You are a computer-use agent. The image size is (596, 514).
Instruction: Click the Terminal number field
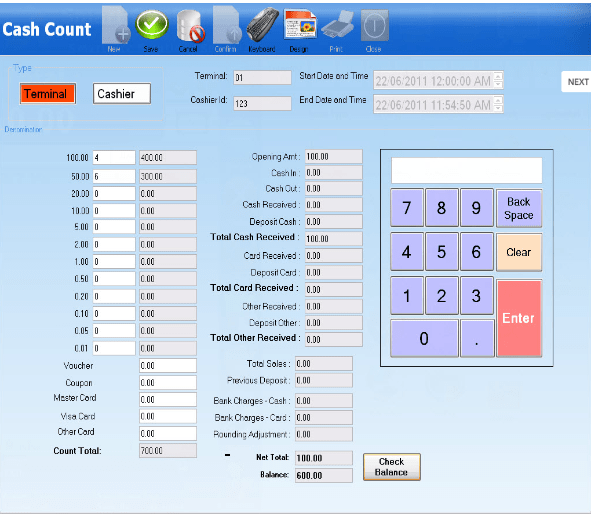point(262,78)
